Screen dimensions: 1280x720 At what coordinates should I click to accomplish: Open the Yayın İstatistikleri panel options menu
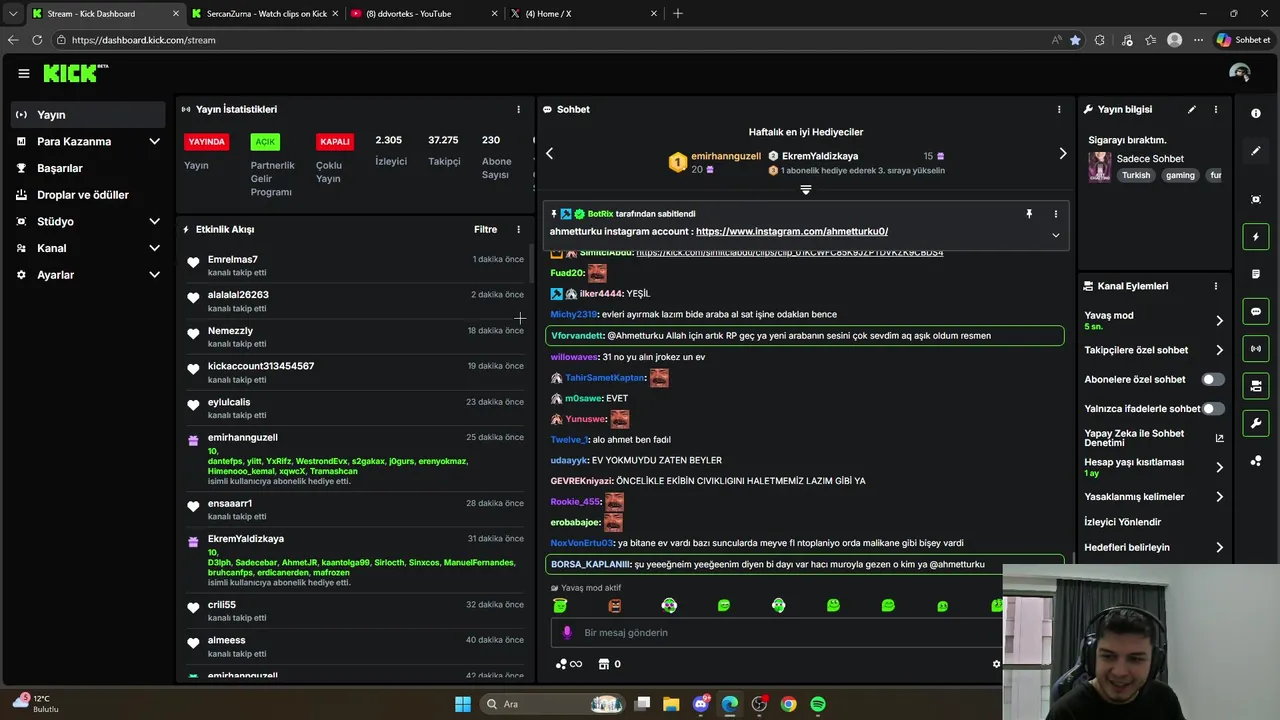pos(518,109)
